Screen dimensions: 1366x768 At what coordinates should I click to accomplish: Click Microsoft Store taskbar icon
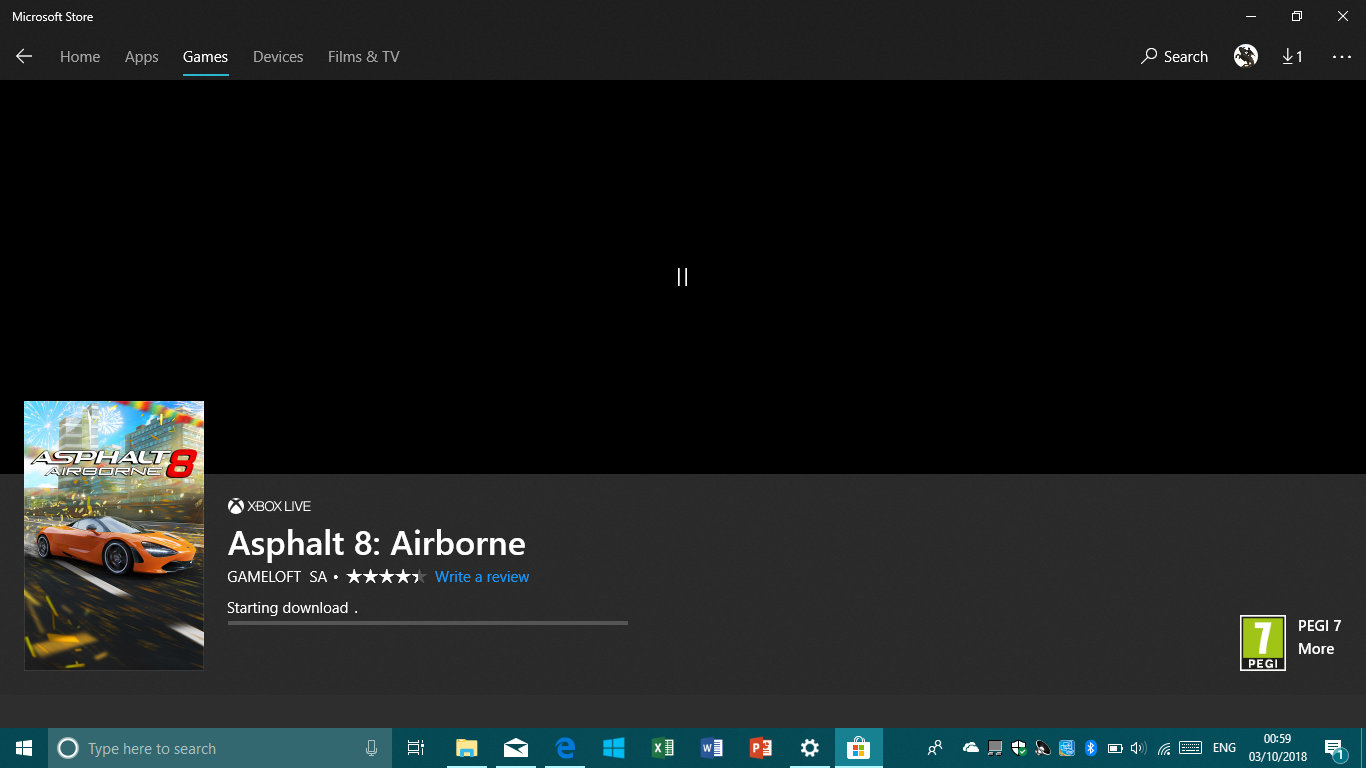point(859,748)
